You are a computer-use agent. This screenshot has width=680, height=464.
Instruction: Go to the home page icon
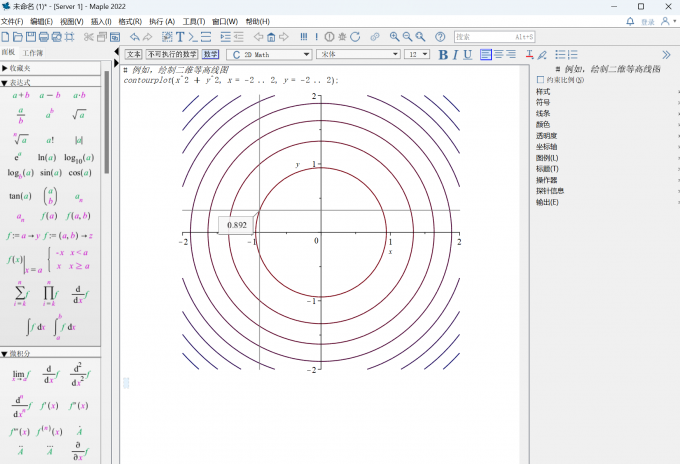[271, 37]
